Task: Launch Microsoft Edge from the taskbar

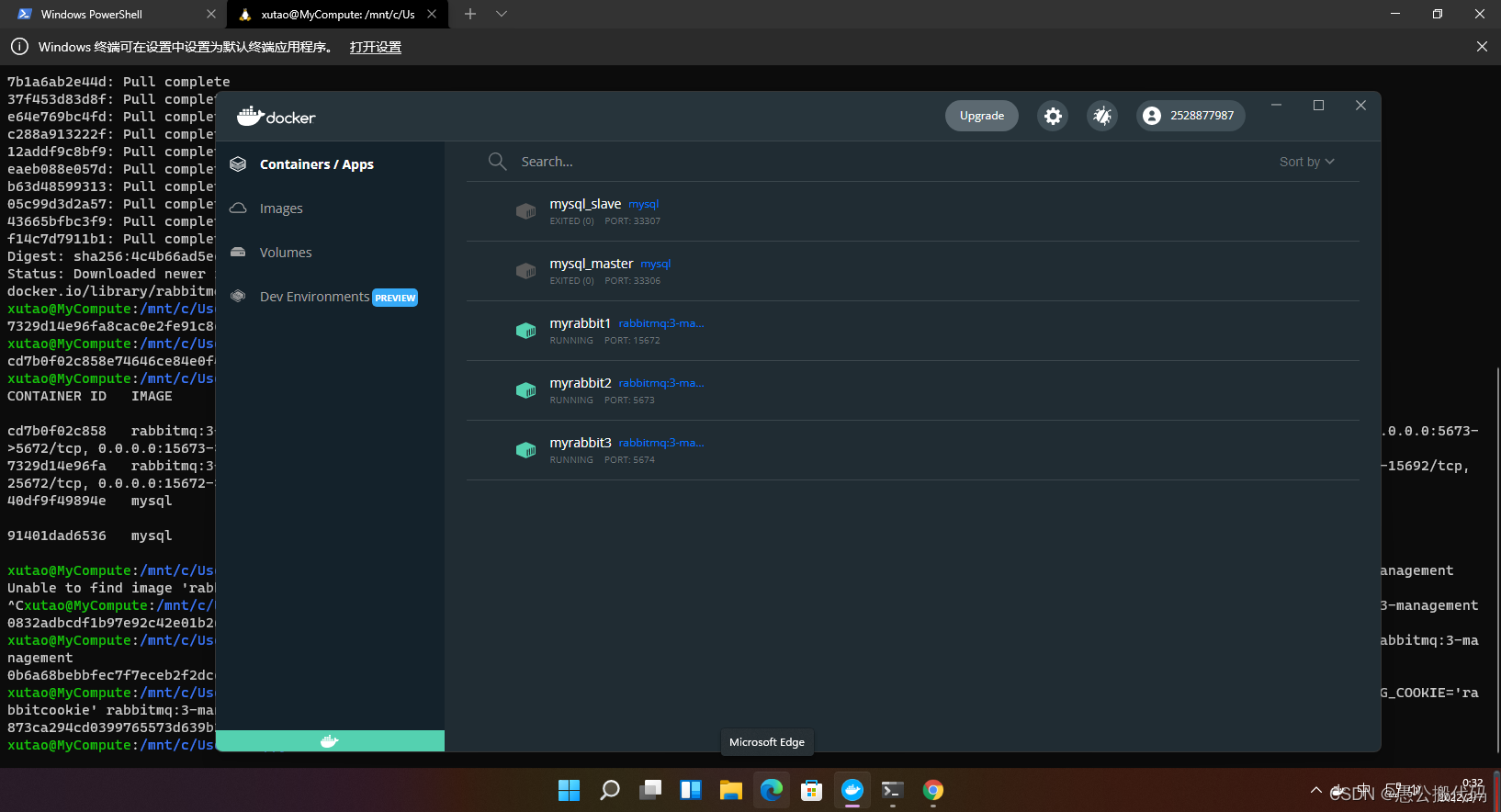Action: pyautogui.click(x=772, y=790)
